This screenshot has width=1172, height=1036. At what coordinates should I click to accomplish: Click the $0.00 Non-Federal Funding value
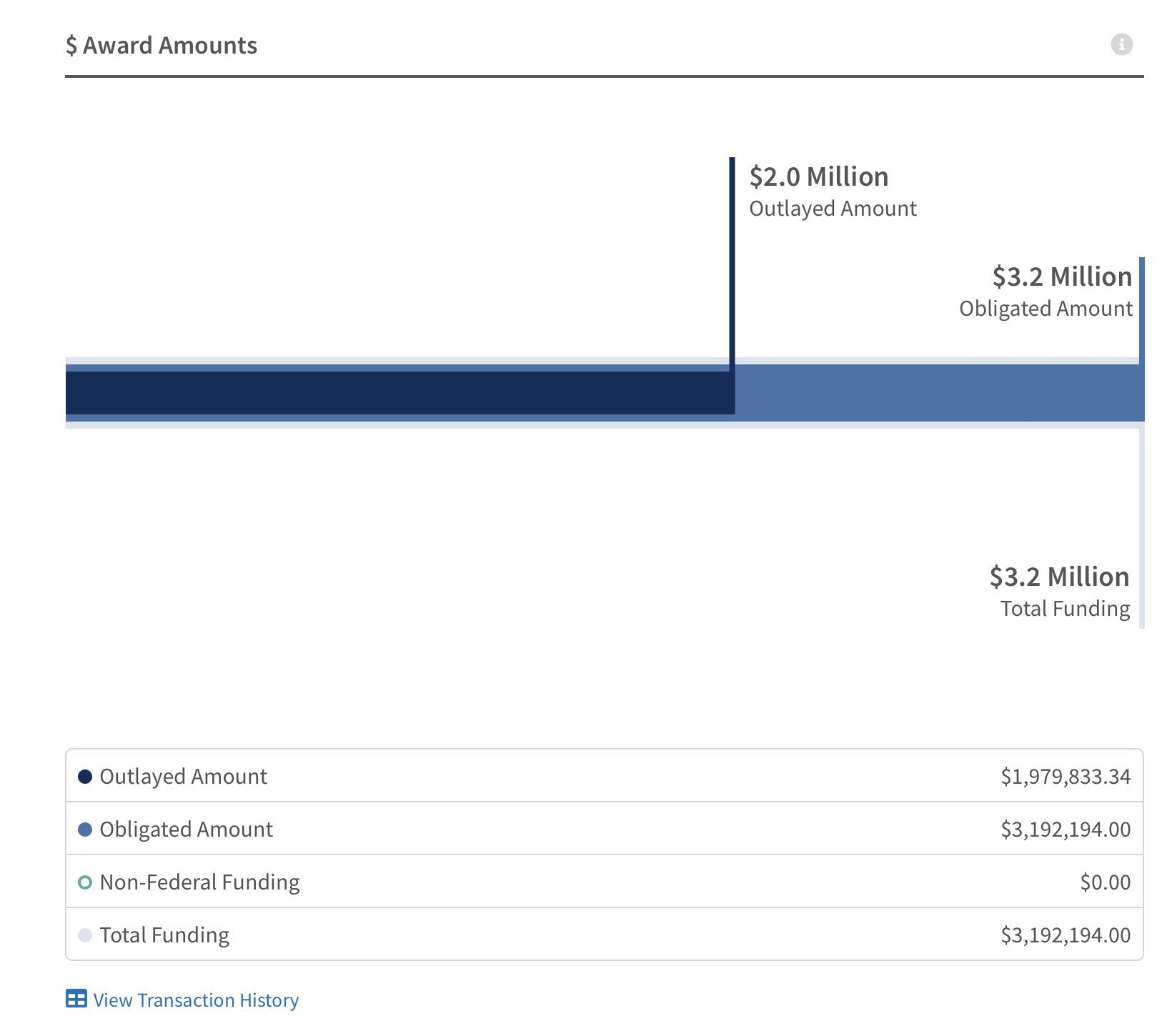[x=1106, y=882]
